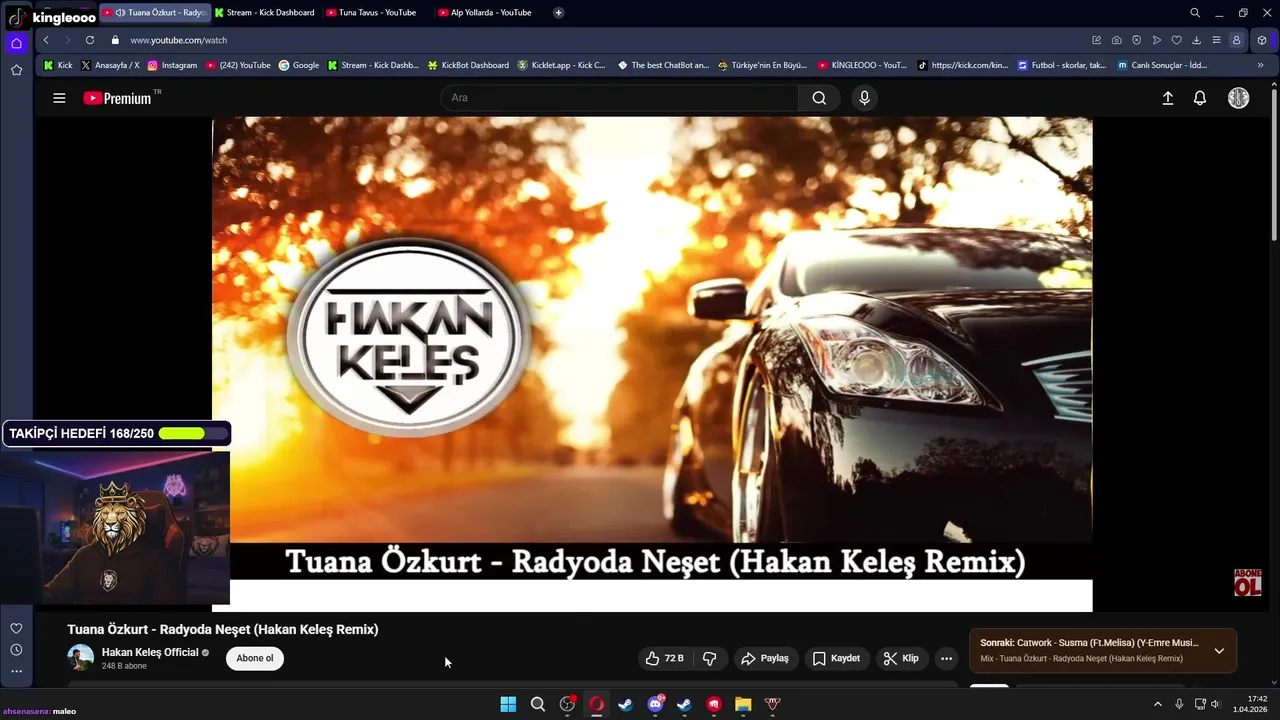1280x720 pixels.
Task: Open the browser downloads icon
Action: [x=1196, y=40]
